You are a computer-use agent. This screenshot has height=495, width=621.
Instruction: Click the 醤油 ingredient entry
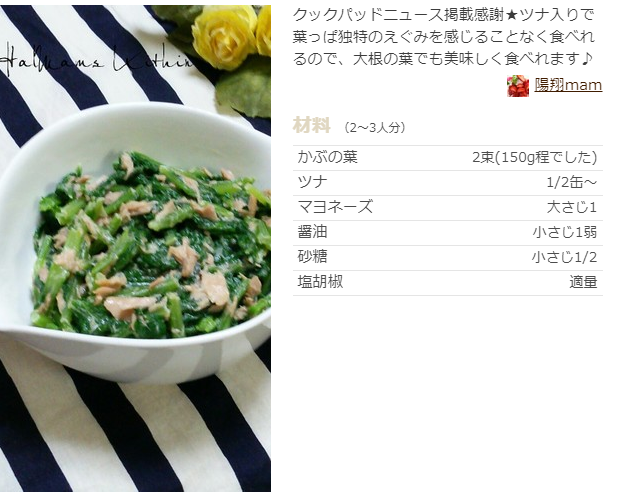pos(312,232)
